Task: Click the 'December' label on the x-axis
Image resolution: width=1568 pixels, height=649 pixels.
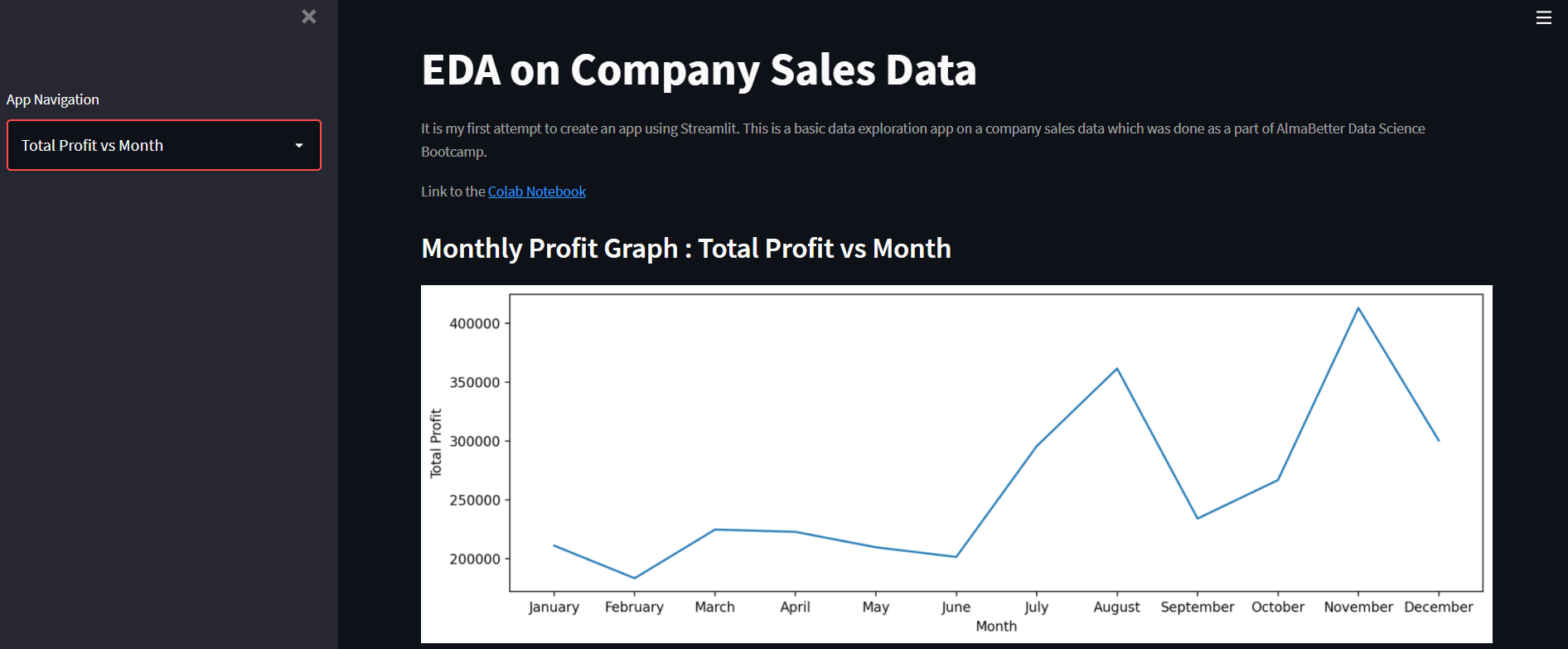Action: pyautogui.click(x=1440, y=606)
